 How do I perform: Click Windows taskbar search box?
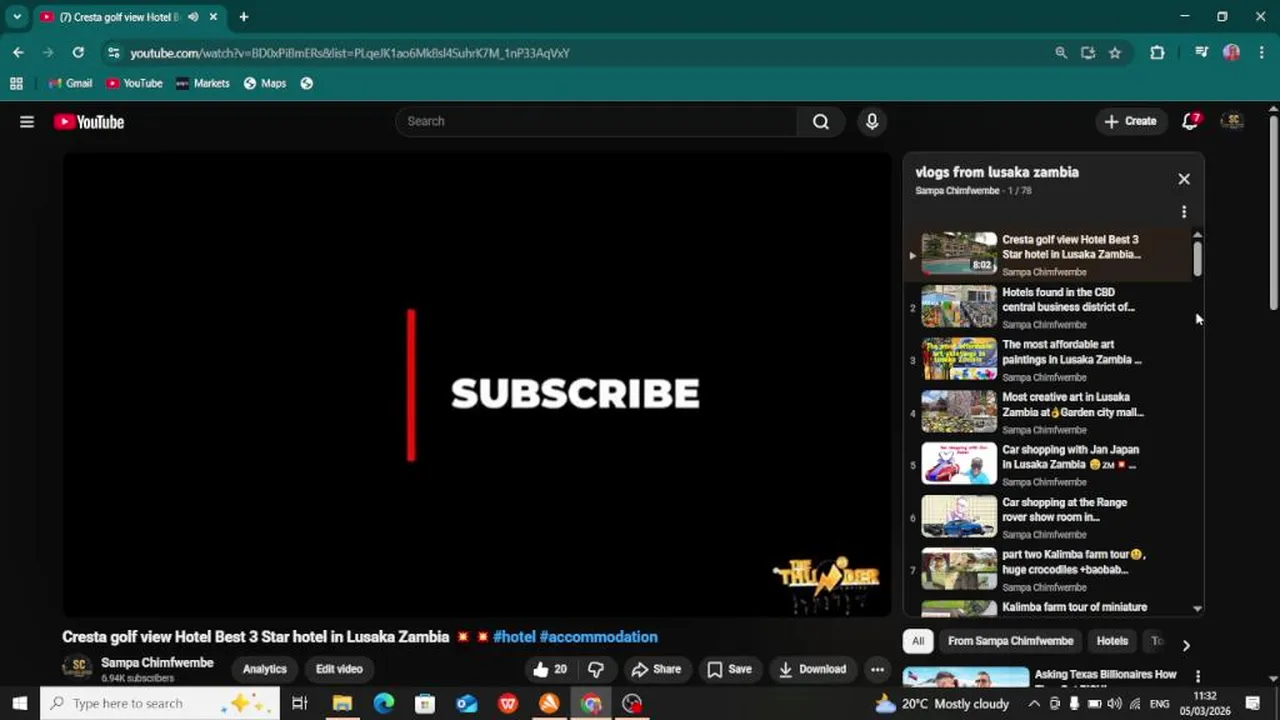[x=160, y=704]
